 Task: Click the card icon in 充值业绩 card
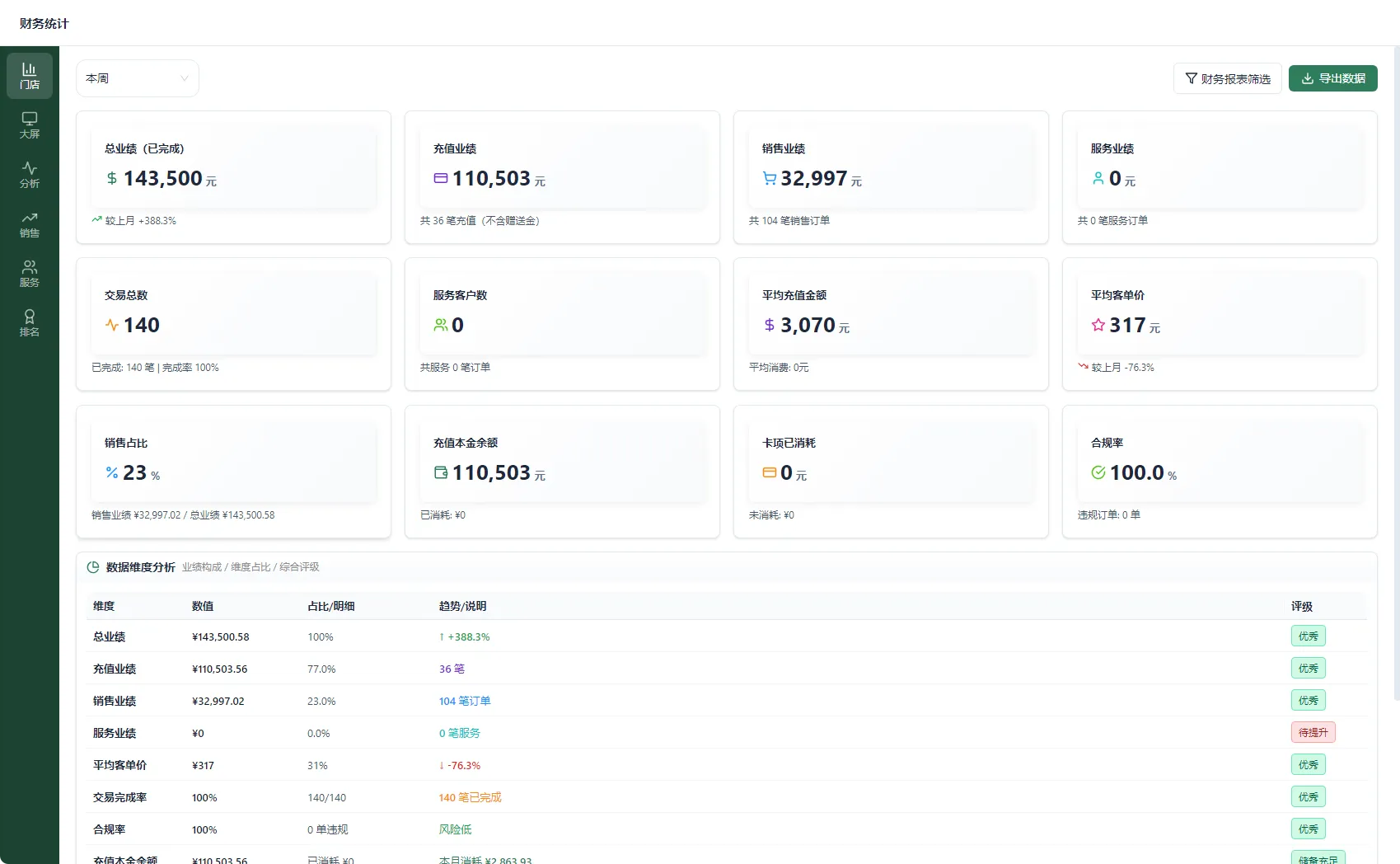coord(441,178)
